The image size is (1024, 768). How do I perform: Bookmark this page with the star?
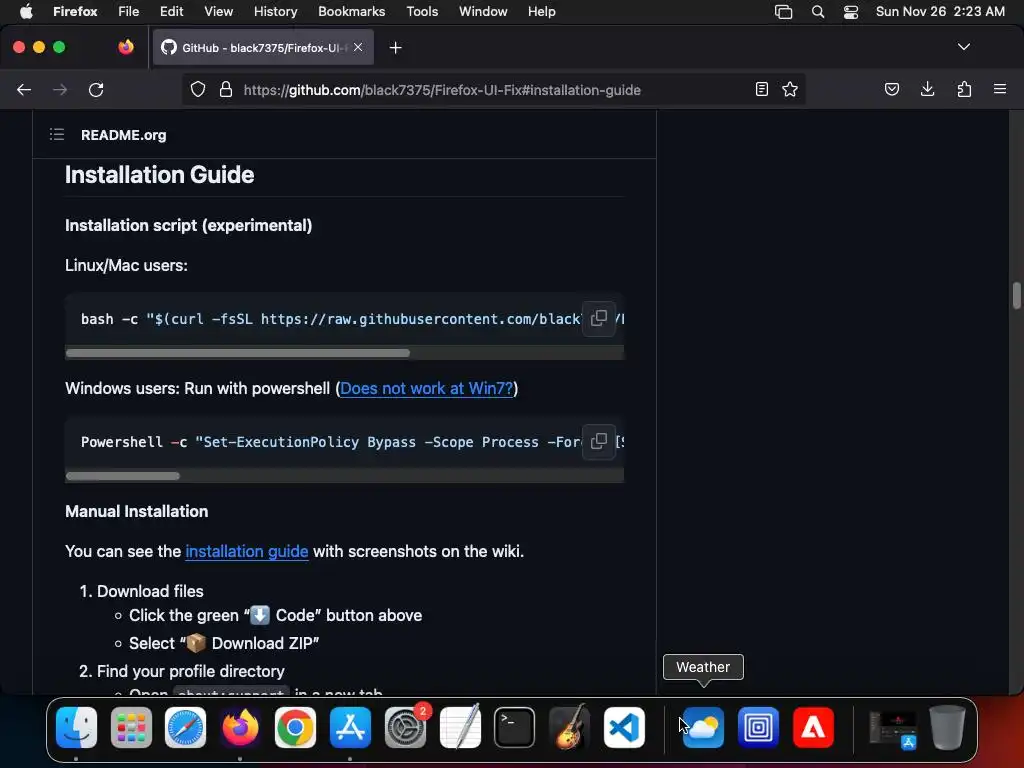click(x=790, y=89)
